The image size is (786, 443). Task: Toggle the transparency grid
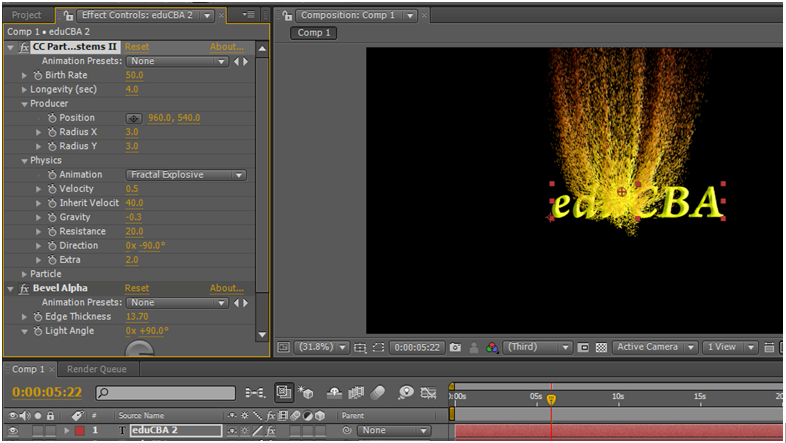click(601, 347)
